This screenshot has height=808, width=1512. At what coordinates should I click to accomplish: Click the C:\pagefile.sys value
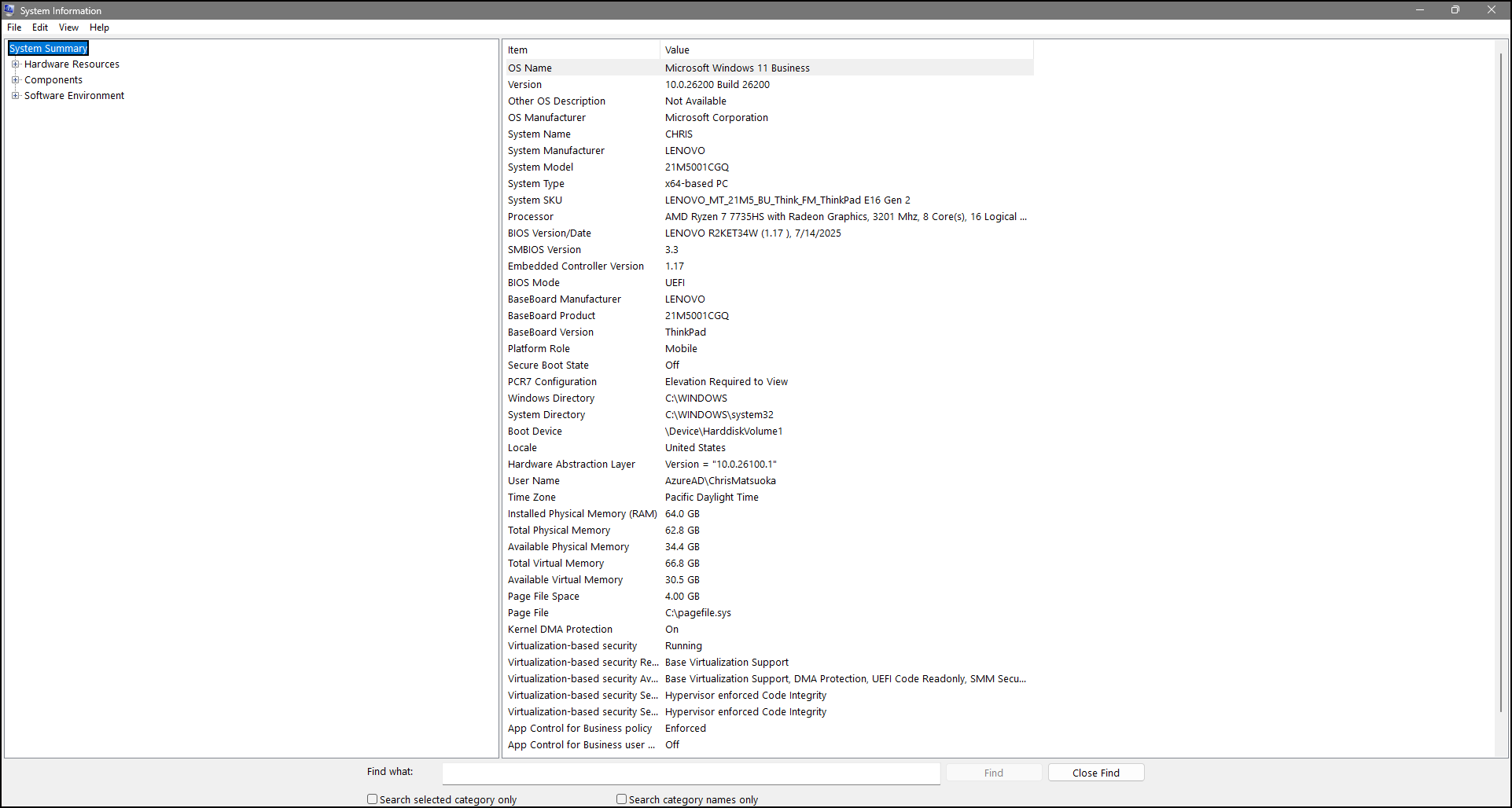pyautogui.click(x=698, y=613)
